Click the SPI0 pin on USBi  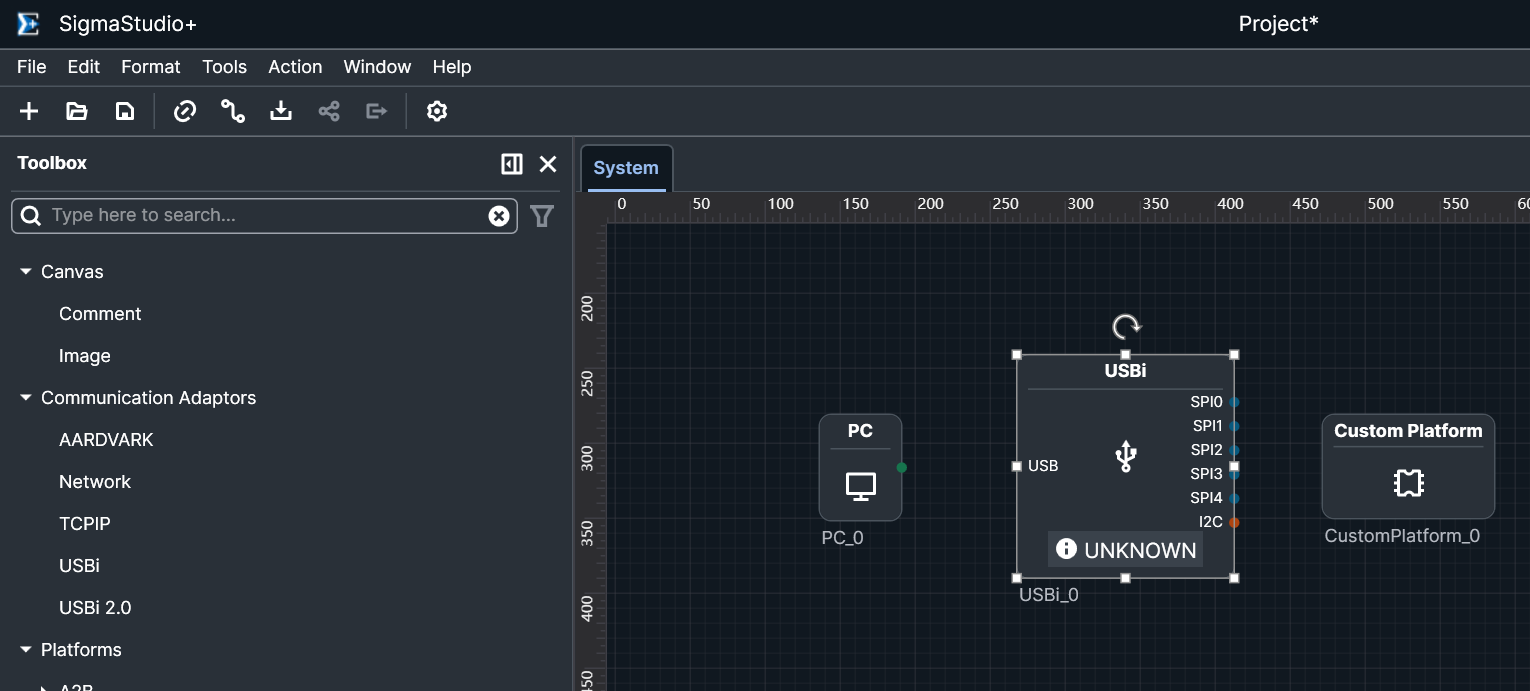pyautogui.click(x=1234, y=402)
